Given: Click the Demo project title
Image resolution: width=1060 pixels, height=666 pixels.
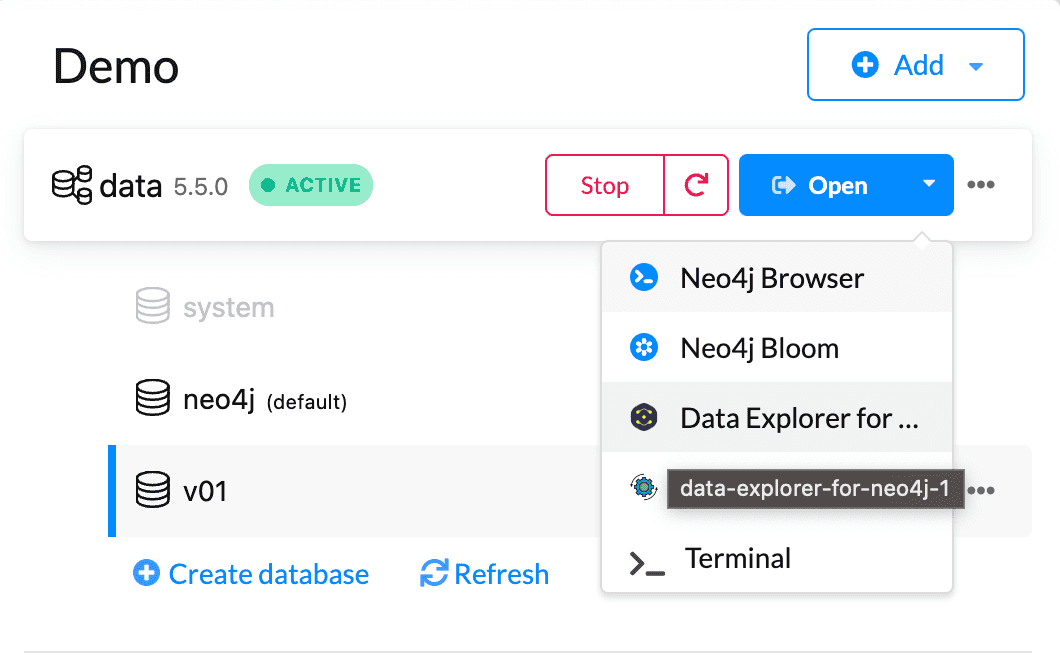Looking at the screenshot, I should 116,67.
